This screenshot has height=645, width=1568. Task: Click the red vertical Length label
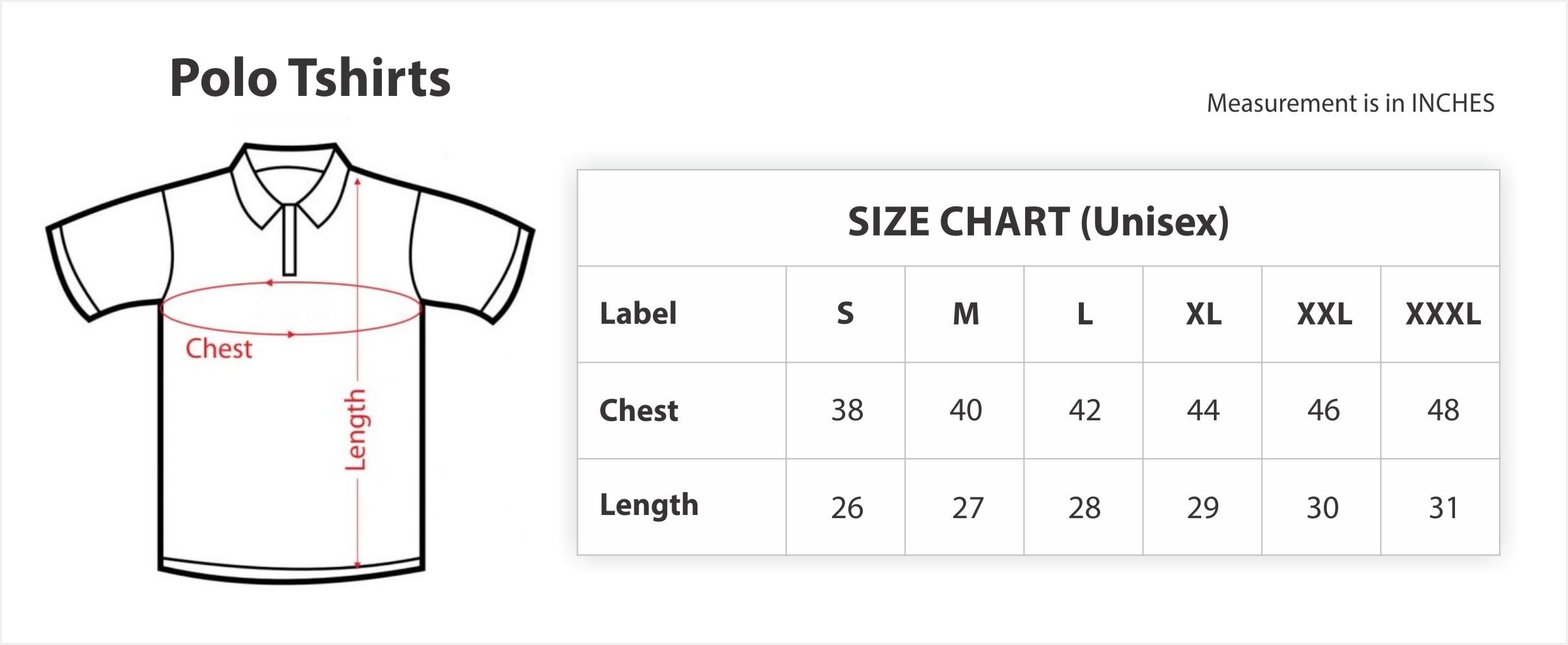click(355, 430)
